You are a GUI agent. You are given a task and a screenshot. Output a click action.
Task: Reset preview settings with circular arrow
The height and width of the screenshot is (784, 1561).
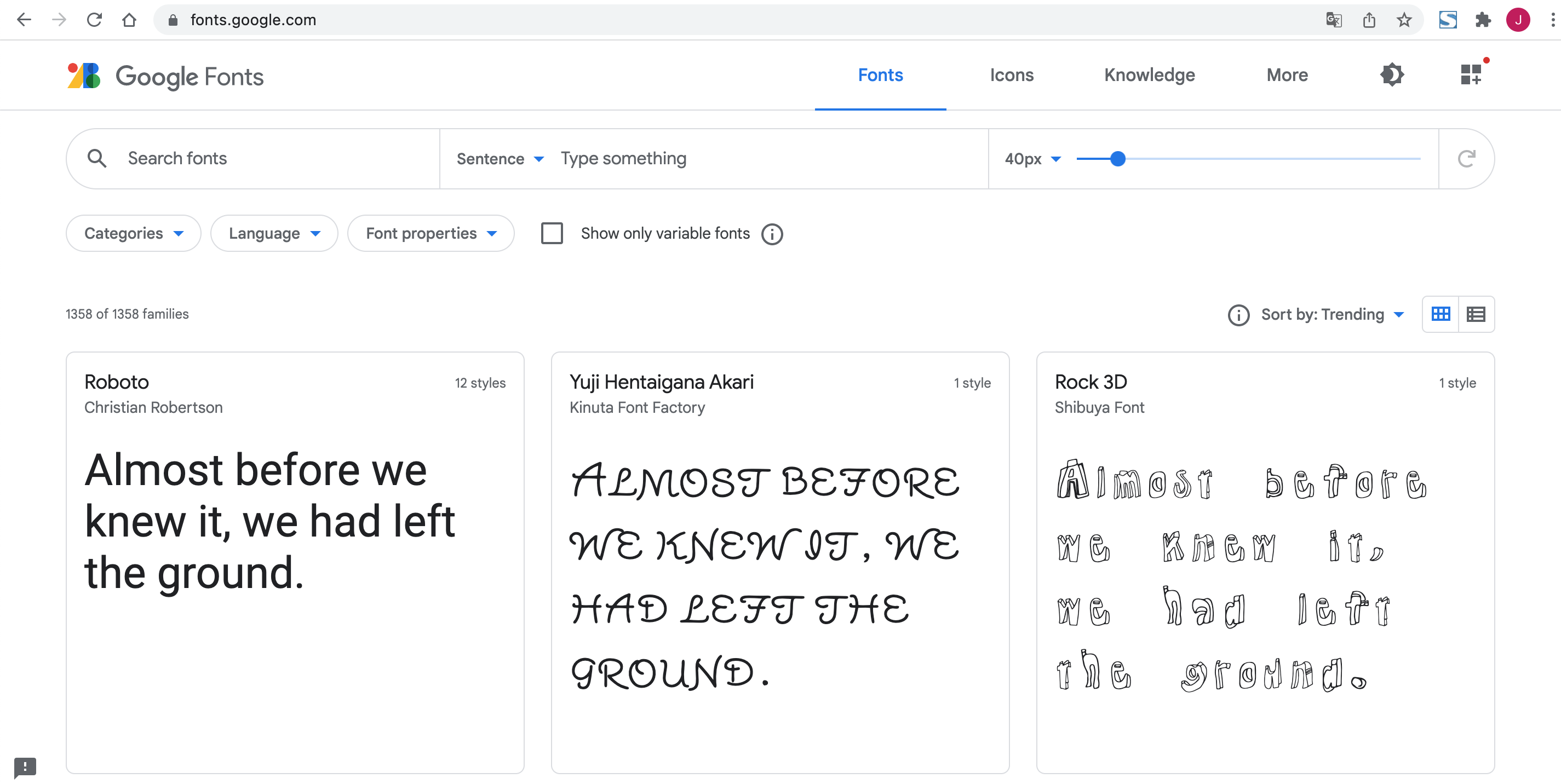pos(1466,159)
